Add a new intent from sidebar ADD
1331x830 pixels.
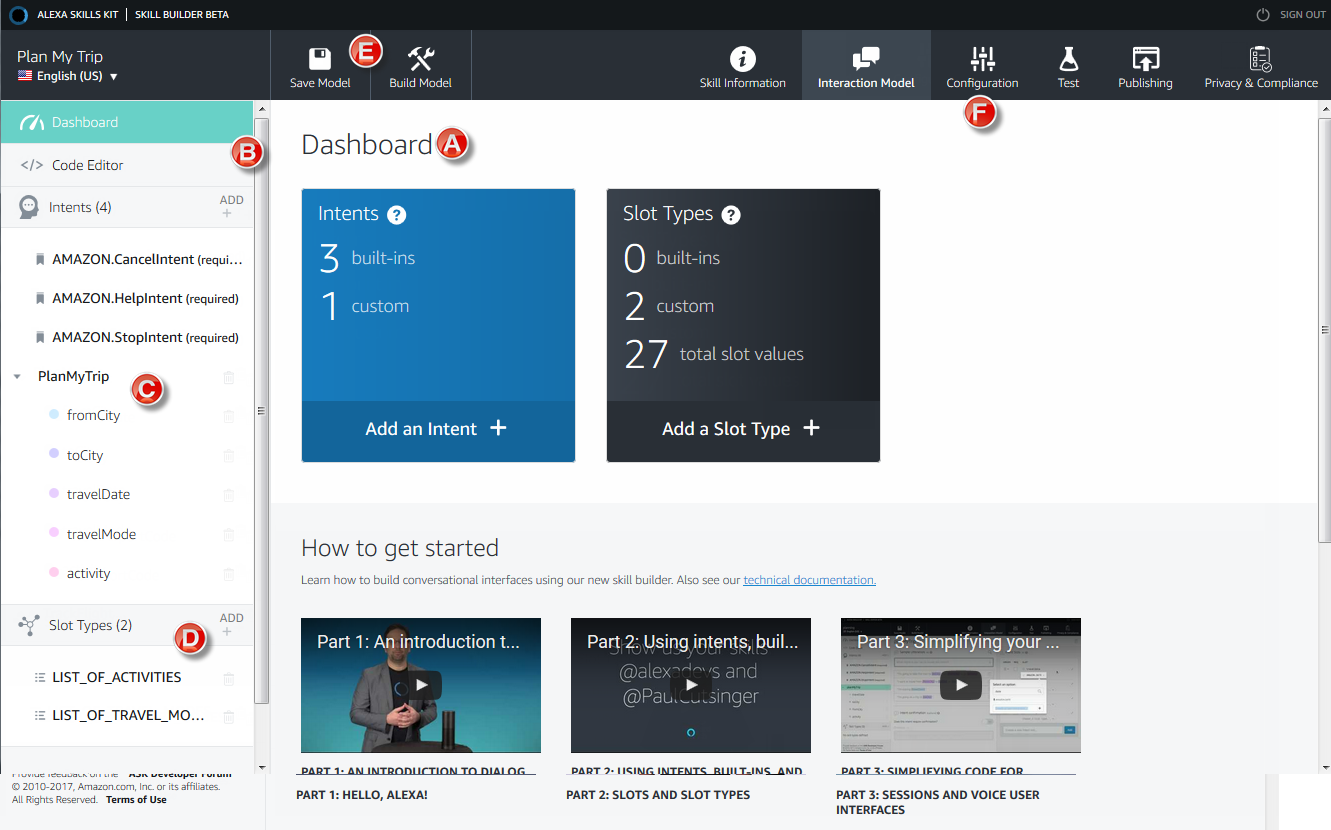[x=231, y=206]
